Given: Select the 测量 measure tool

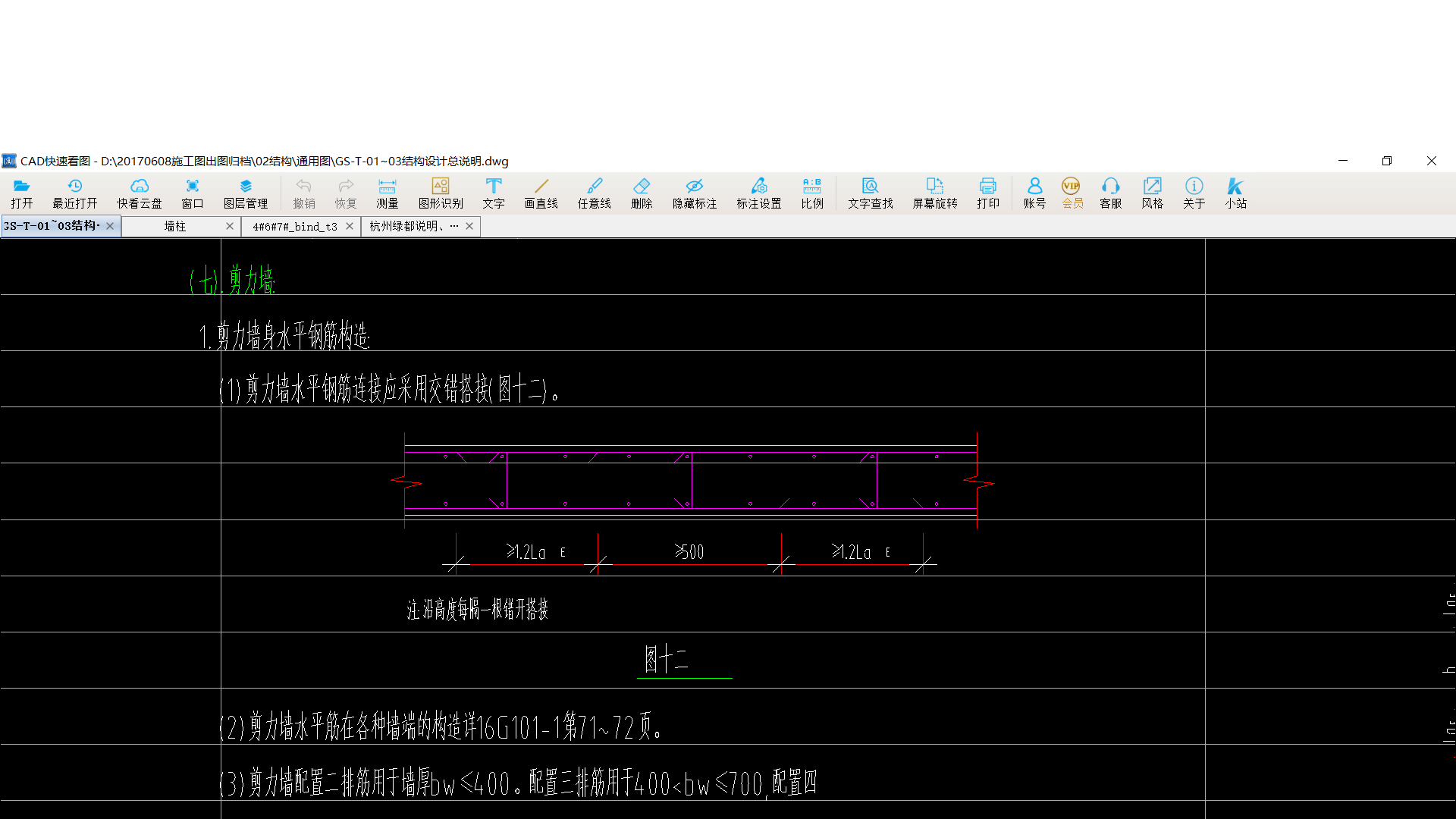Looking at the screenshot, I should coord(387,193).
